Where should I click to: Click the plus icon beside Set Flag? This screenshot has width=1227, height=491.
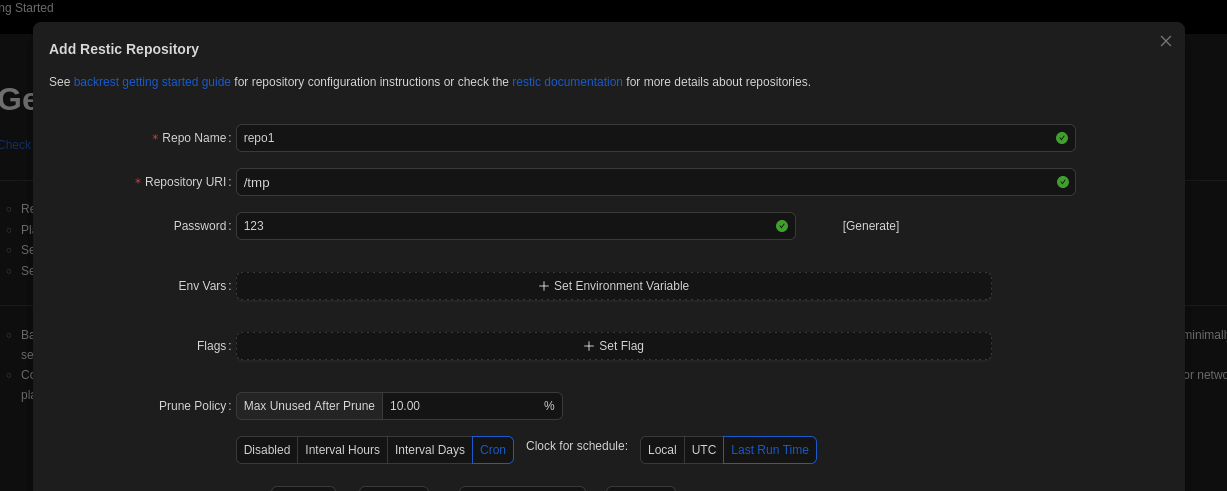[x=589, y=346]
